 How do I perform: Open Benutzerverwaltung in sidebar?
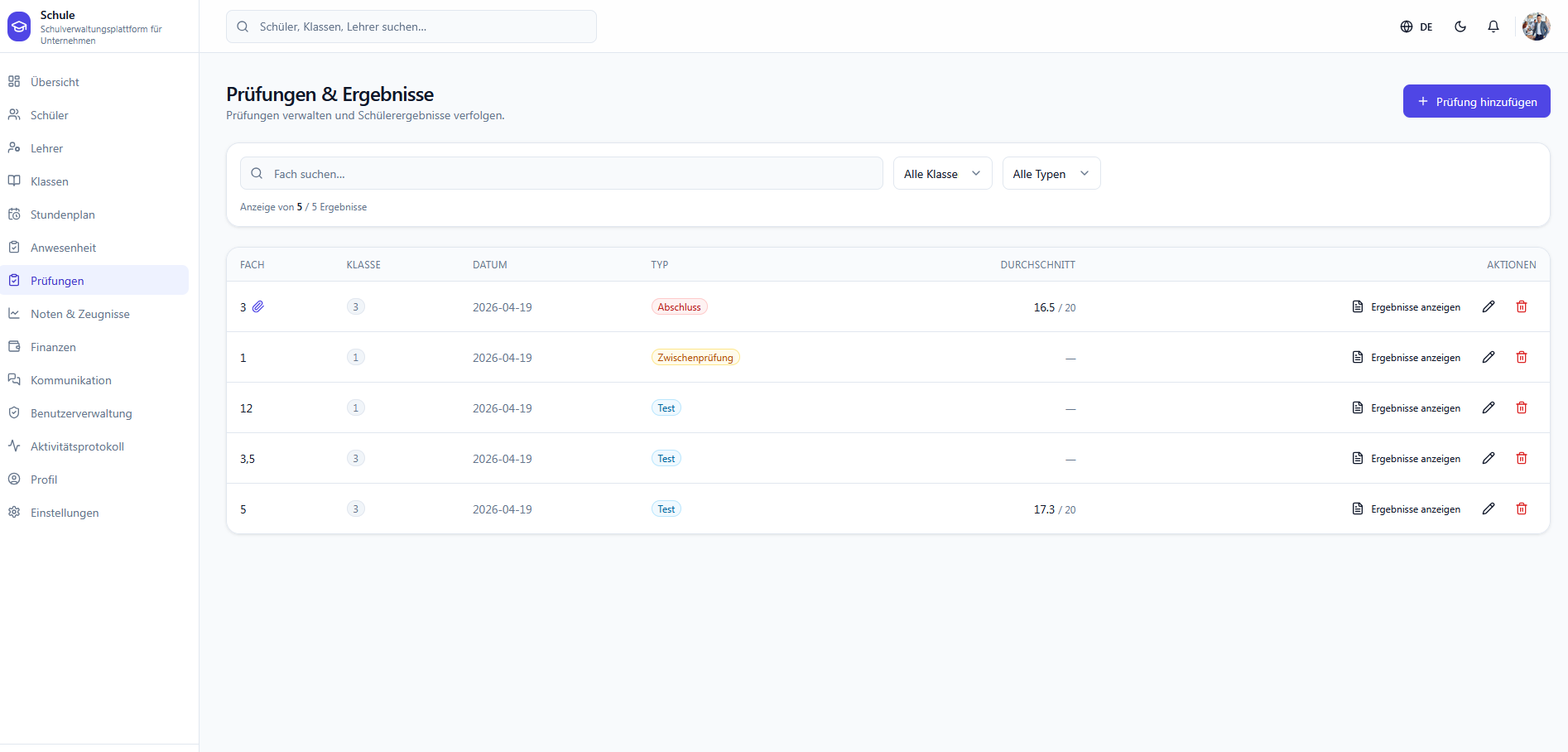pyautogui.click(x=94, y=413)
